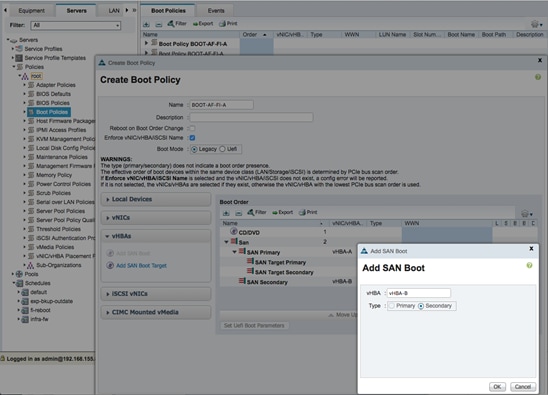Expand vNICs section
The image size is (548, 395).
[156, 218]
